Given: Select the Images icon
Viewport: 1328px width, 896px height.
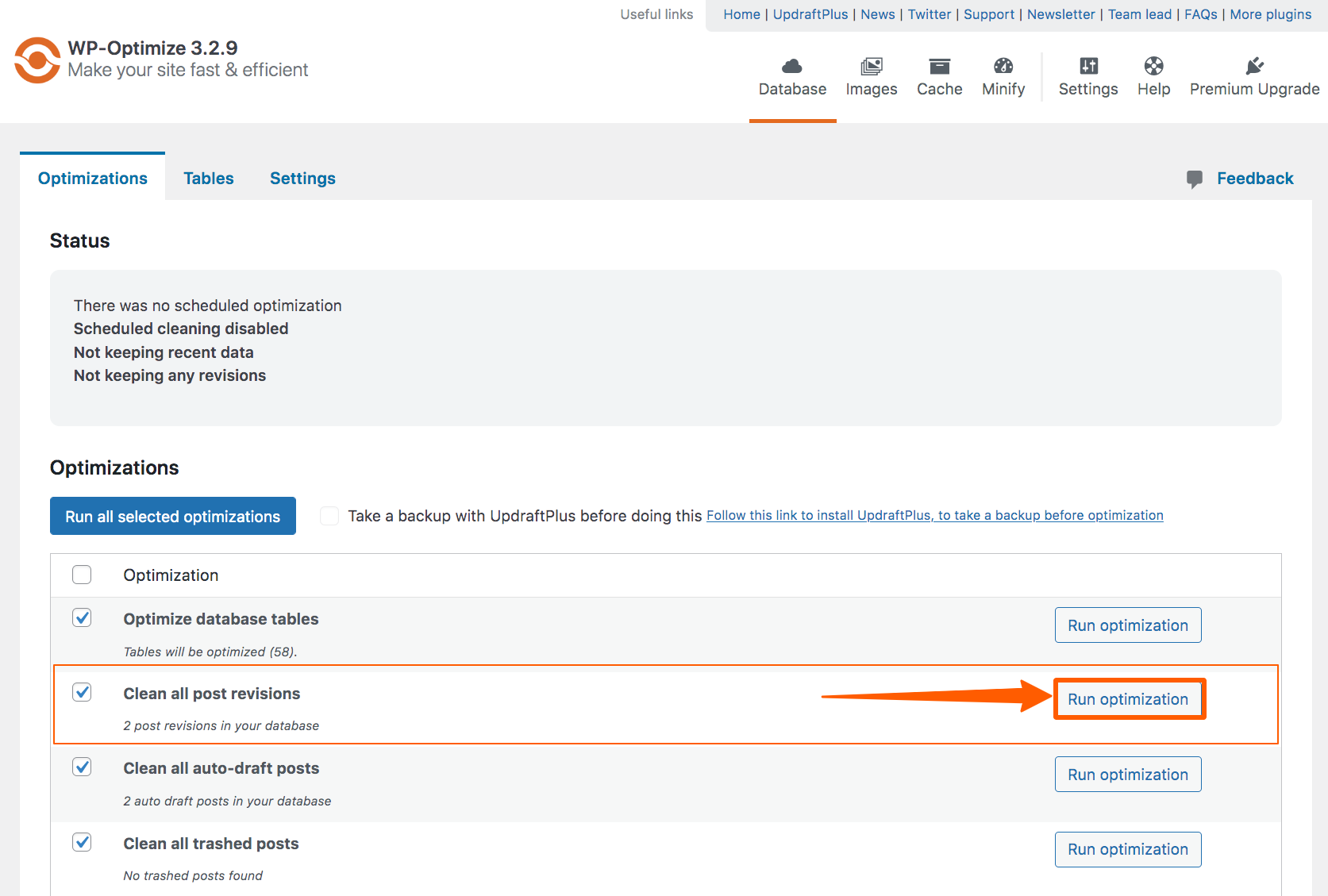Looking at the screenshot, I should [871, 75].
